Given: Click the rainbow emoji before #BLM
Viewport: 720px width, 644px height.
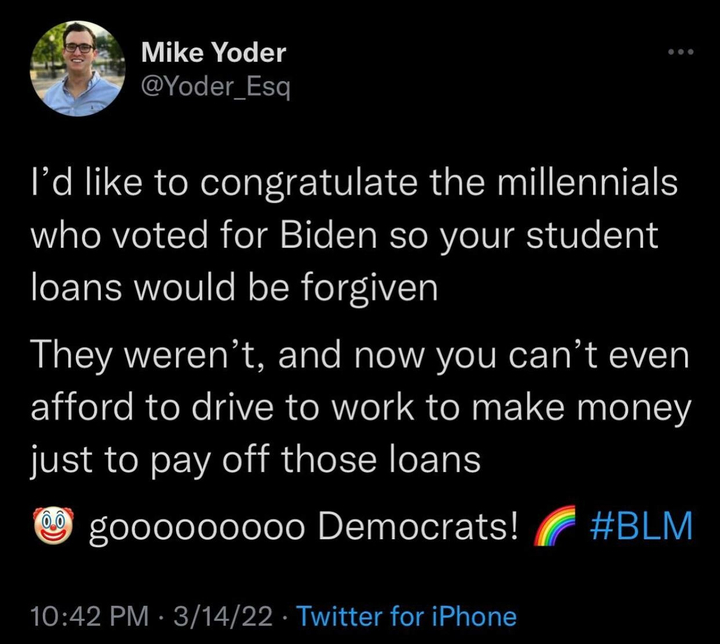Looking at the screenshot, I should pyautogui.click(x=555, y=527).
